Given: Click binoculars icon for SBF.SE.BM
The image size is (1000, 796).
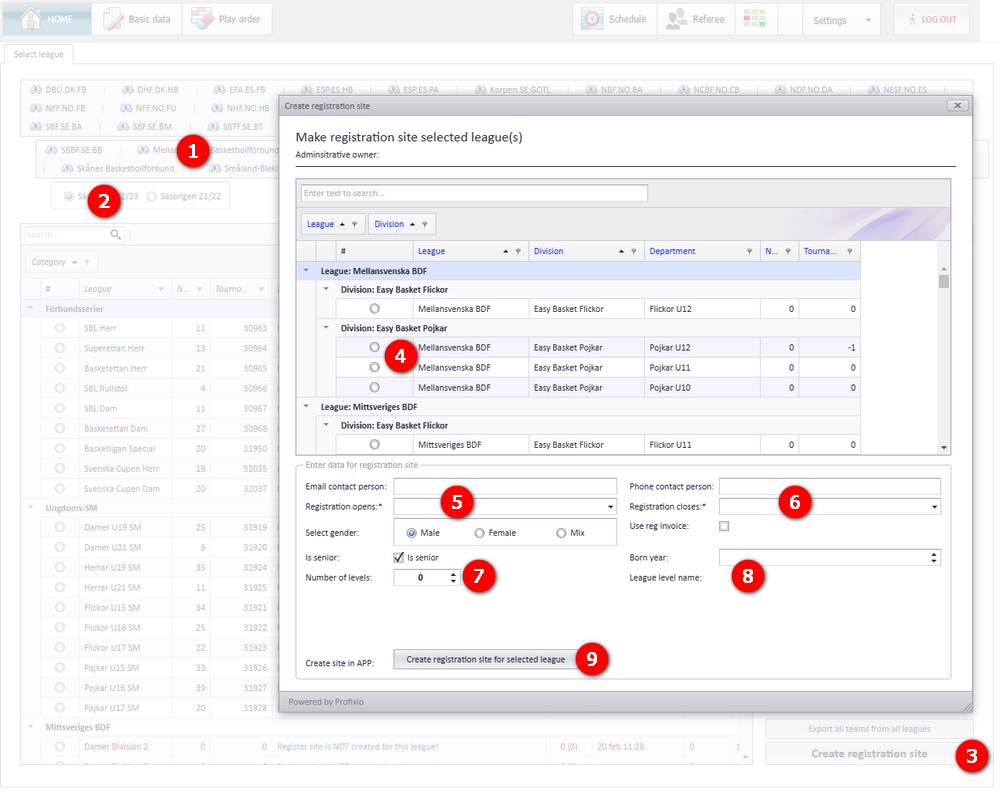Looking at the screenshot, I should tap(123, 127).
